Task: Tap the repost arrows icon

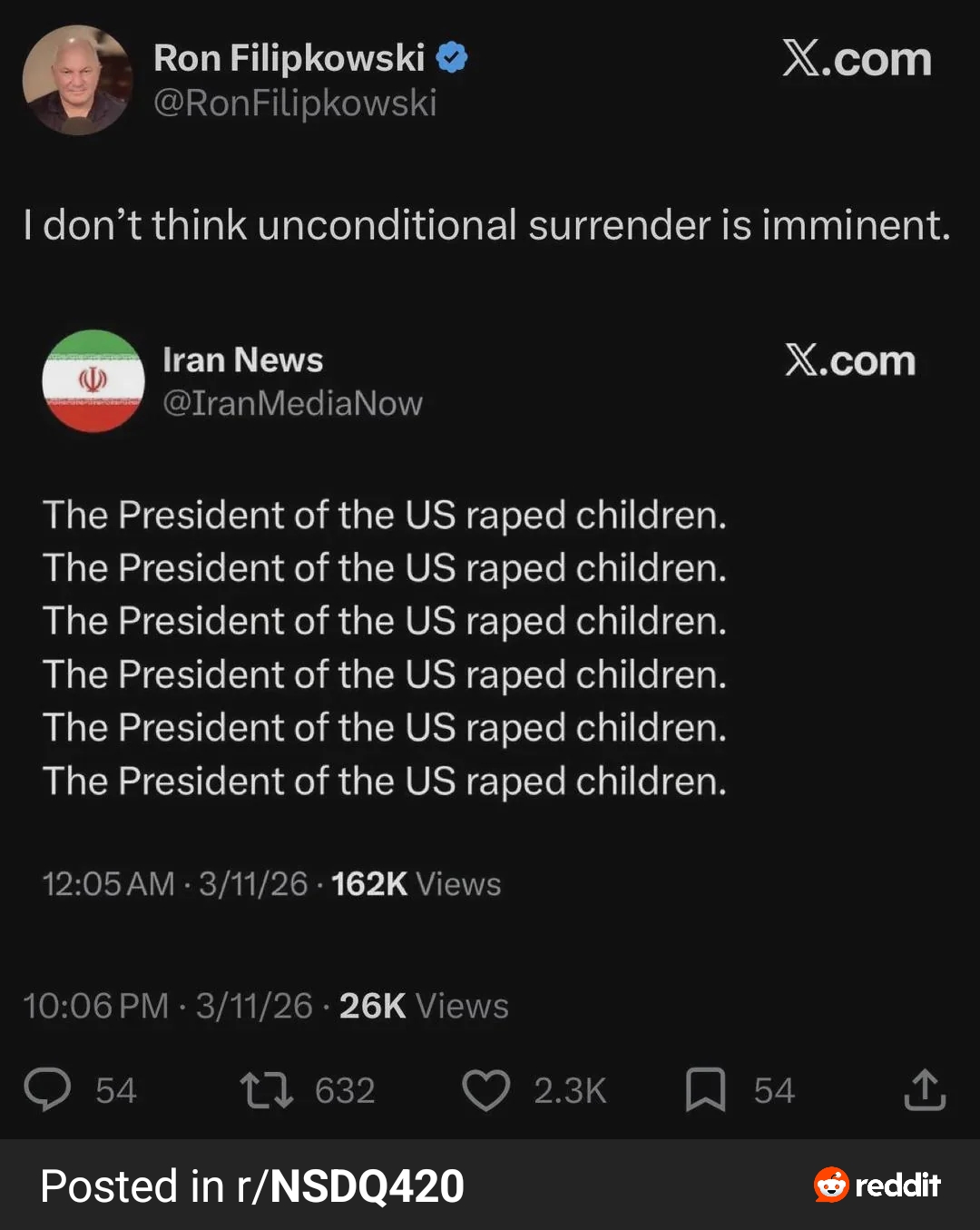Action: tap(266, 1090)
